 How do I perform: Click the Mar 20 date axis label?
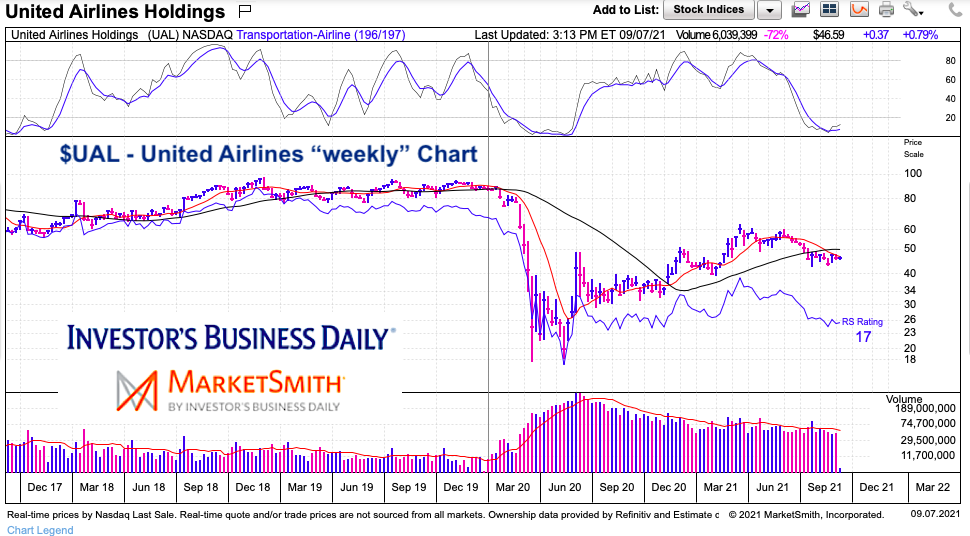click(x=513, y=487)
